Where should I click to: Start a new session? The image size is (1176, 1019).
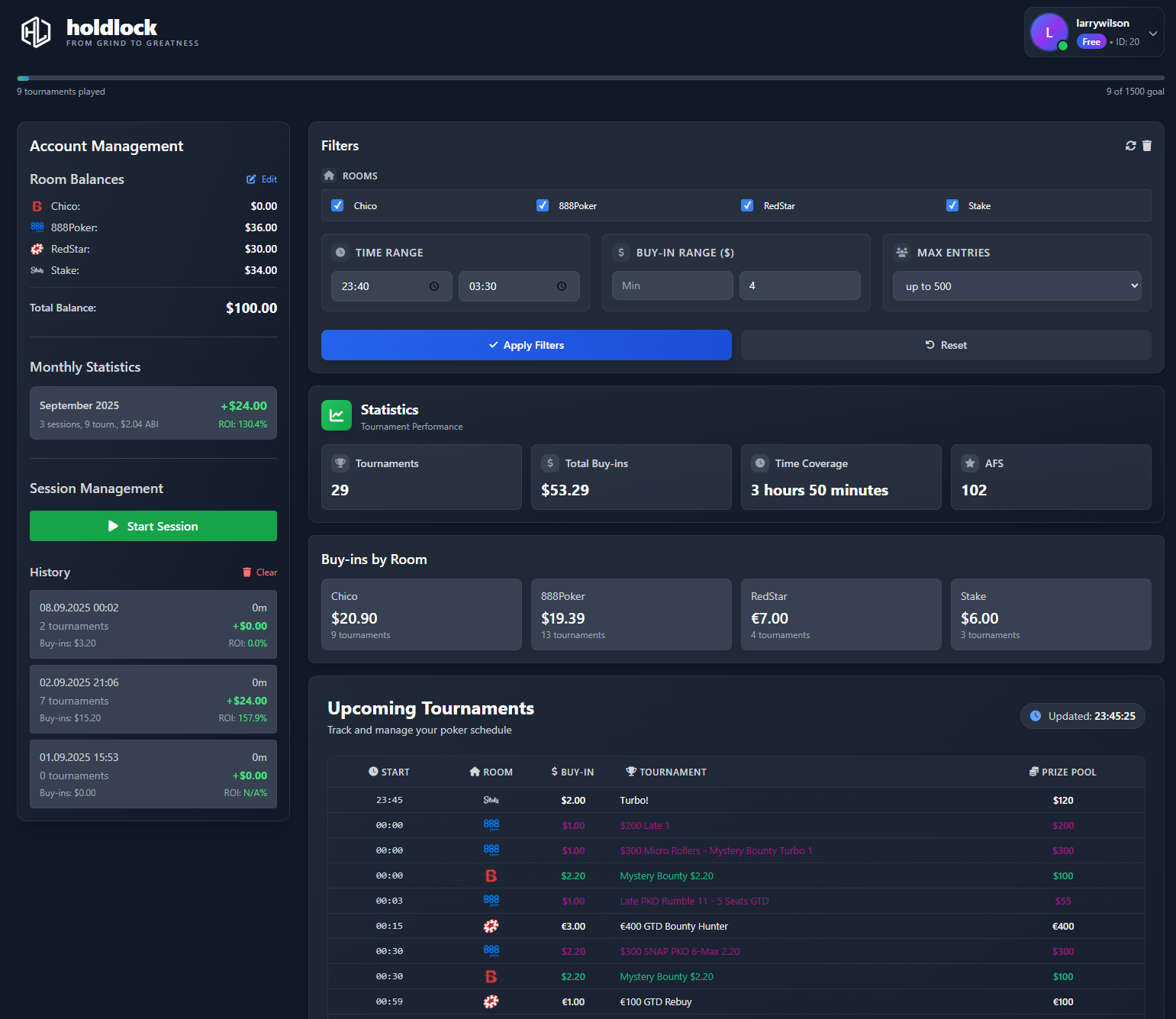click(x=153, y=526)
